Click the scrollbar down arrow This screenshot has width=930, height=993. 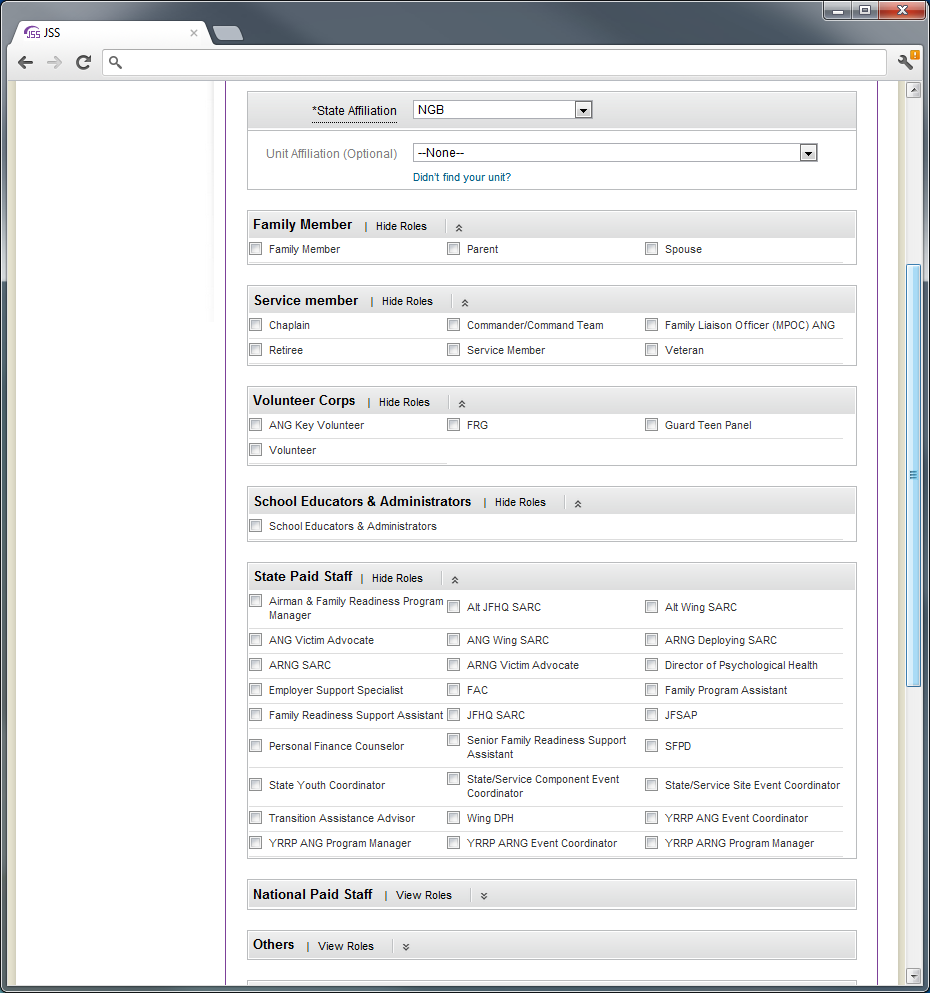coord(913,975)
